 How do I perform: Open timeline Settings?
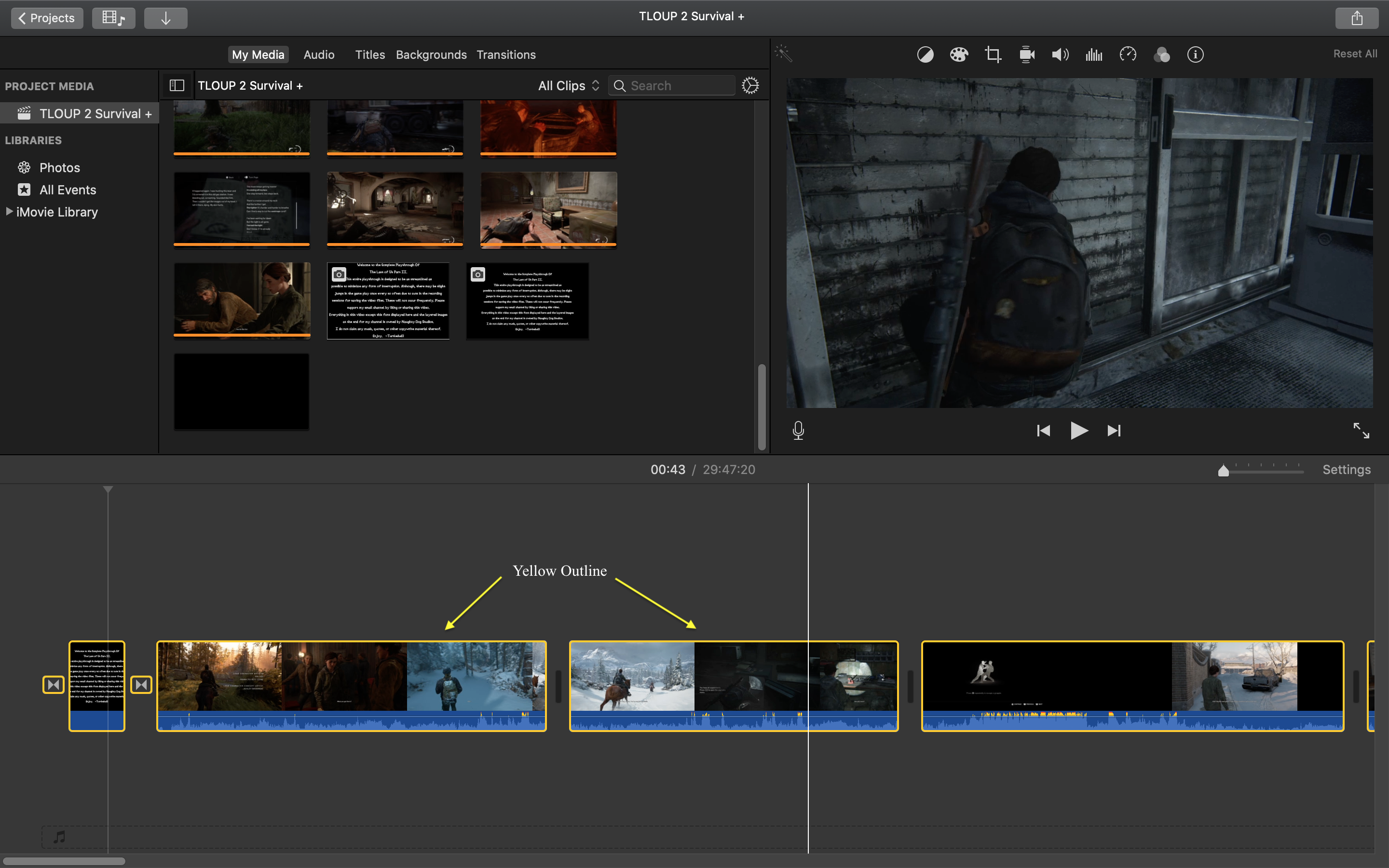click(1346, 470)
